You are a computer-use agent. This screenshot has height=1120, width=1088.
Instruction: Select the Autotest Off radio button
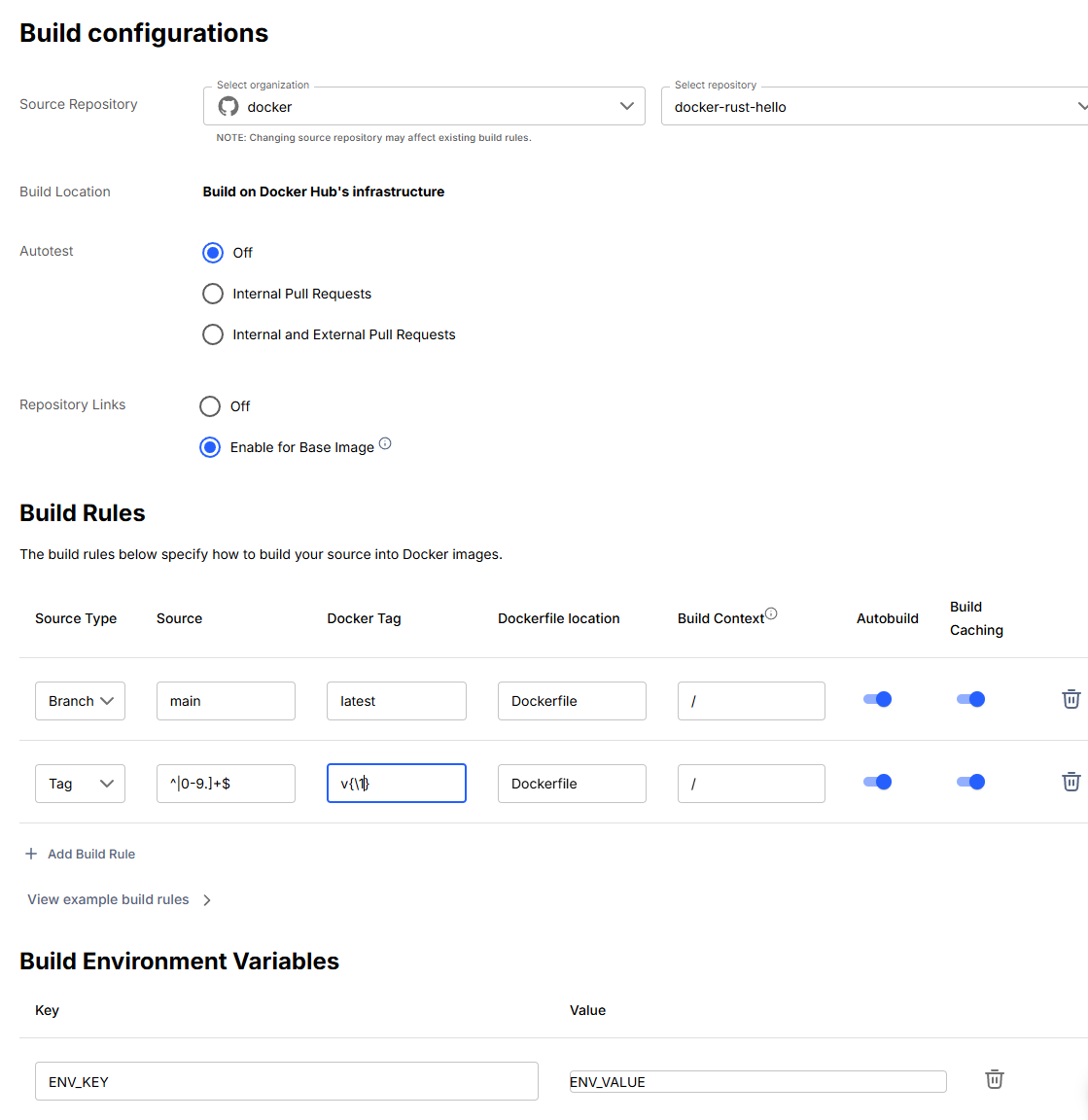[213, 253]
